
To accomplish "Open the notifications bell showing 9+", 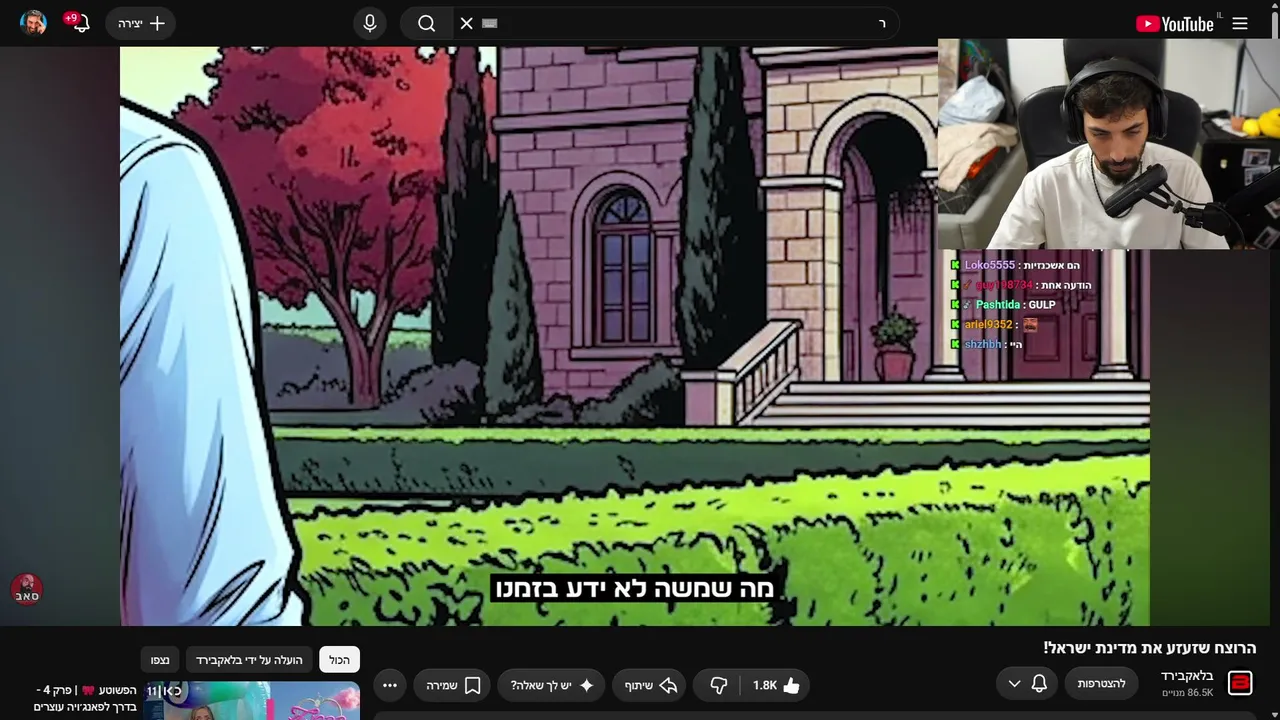I will tap(80, 23).
